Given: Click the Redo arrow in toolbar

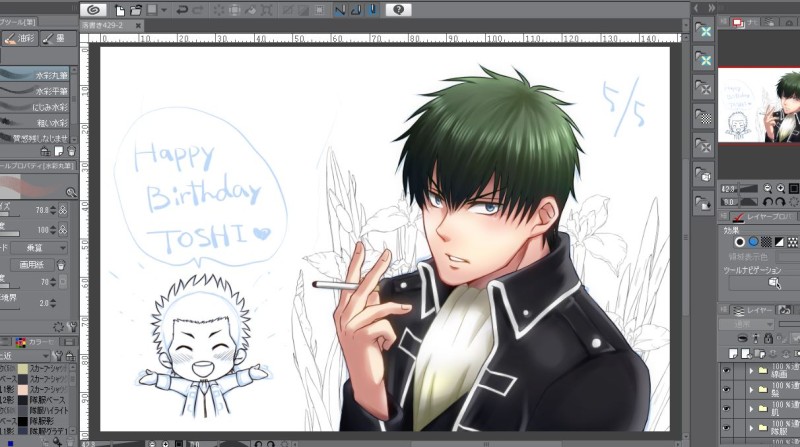Looking at the screenshot, I should [x=198, y=10].
